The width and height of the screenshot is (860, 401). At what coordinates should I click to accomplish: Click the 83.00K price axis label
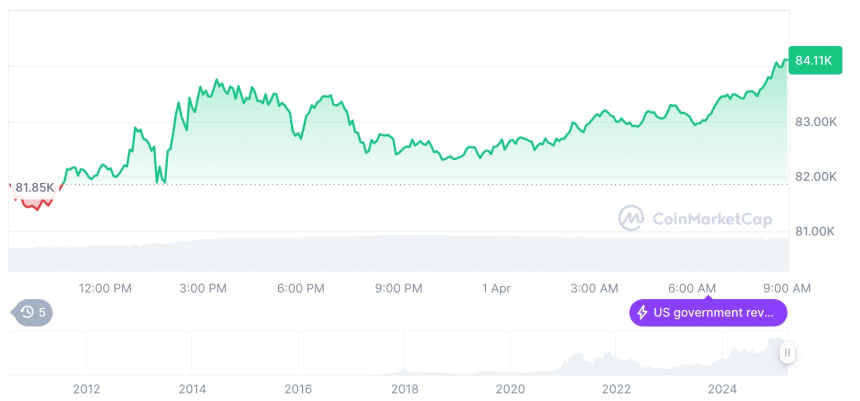(x=815, y=122)
